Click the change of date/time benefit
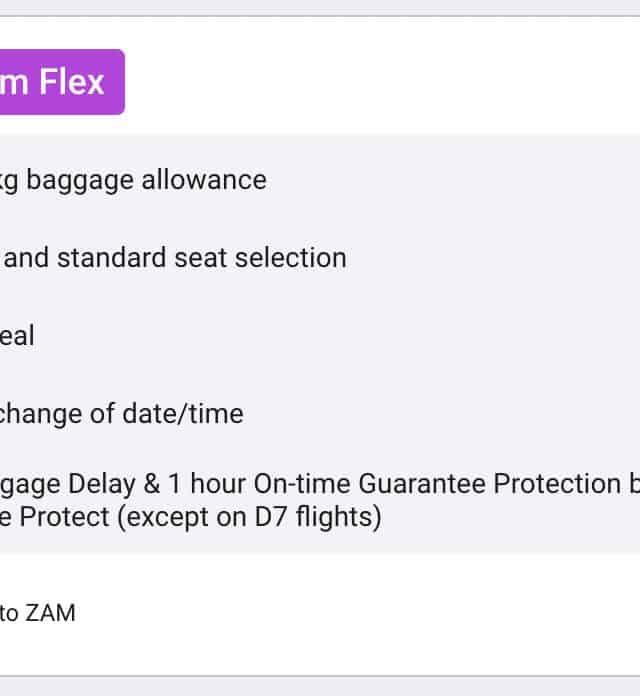 [x=122, y=413]
